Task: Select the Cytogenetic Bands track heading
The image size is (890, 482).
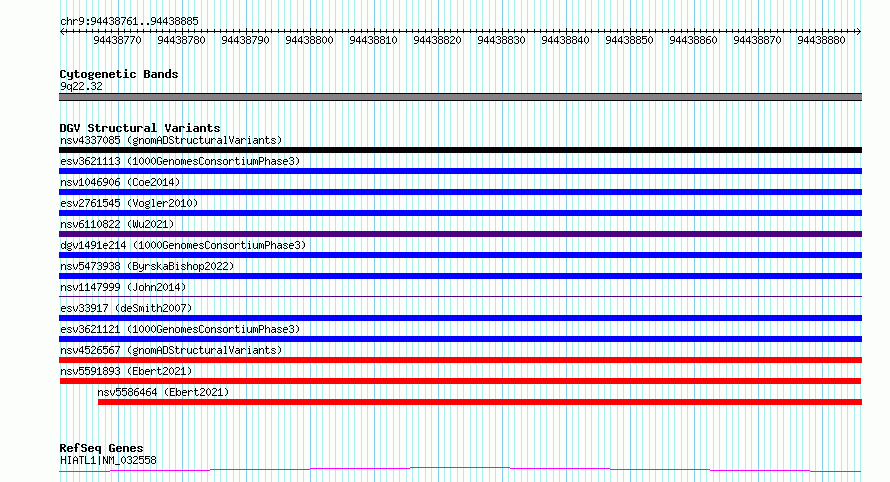Action: tap(119, 74)
